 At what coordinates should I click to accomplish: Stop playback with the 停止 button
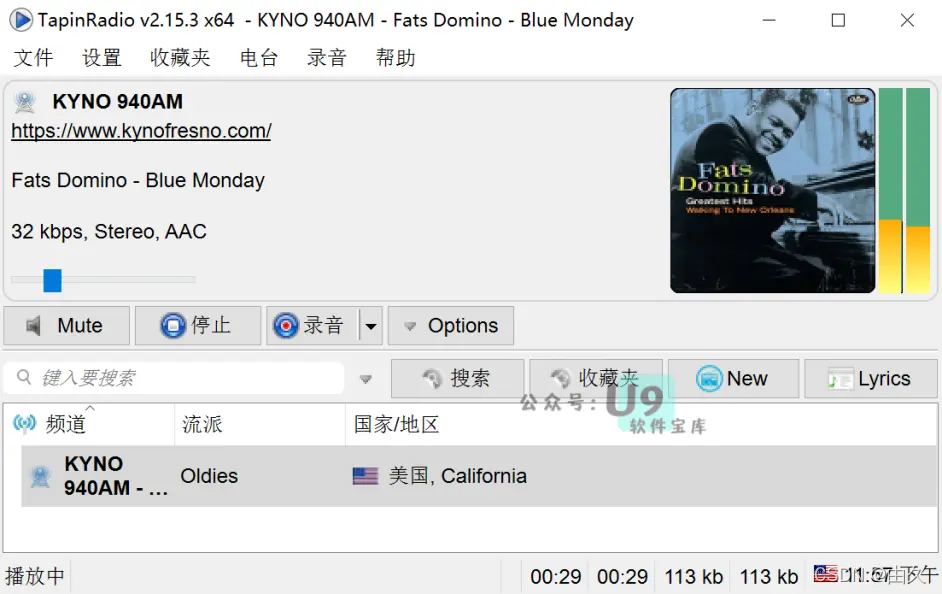(x=198, y=326)
